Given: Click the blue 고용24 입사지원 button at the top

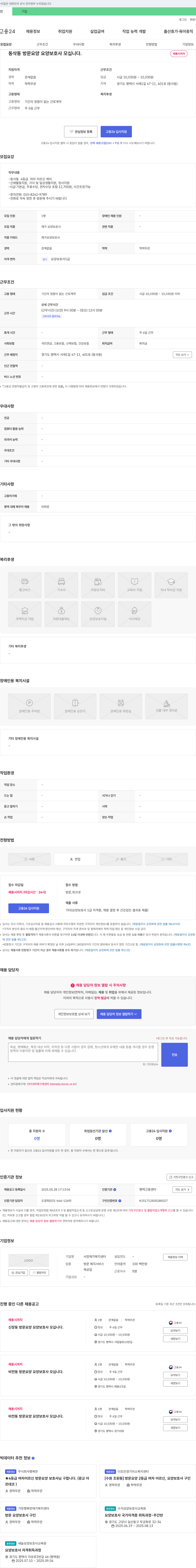Looking at the screenshot, I should pyautogui.click(x=116, y=131).
